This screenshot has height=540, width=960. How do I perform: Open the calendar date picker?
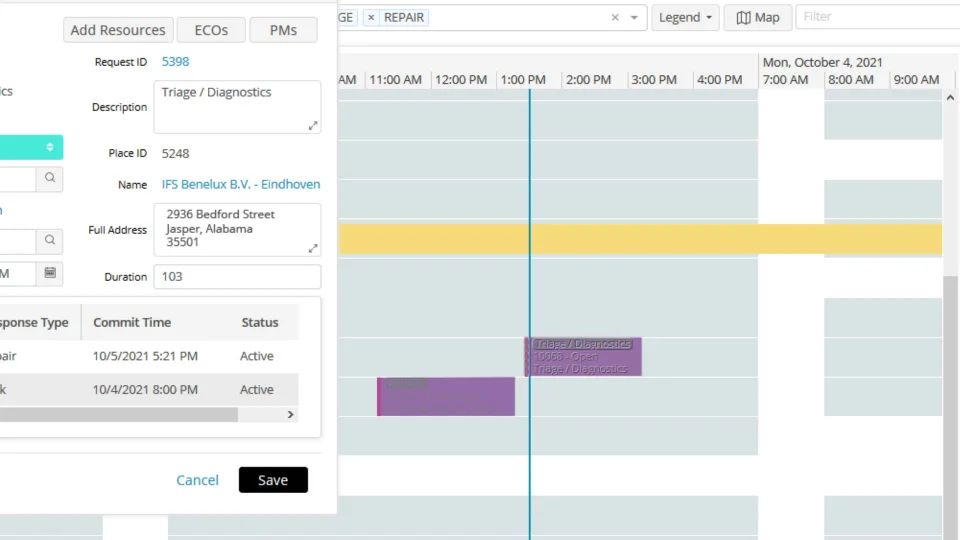coord(49,273)
